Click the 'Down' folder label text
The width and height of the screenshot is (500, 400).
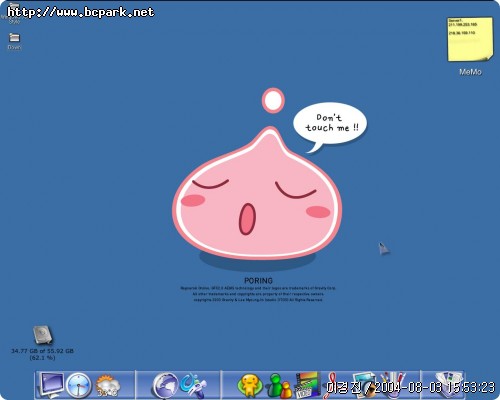pos(14,47)
